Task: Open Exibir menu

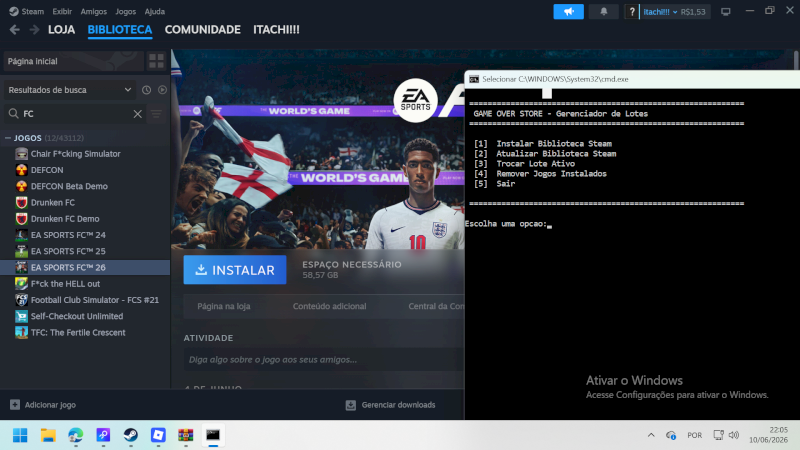Action: click(x=62, y=11)
